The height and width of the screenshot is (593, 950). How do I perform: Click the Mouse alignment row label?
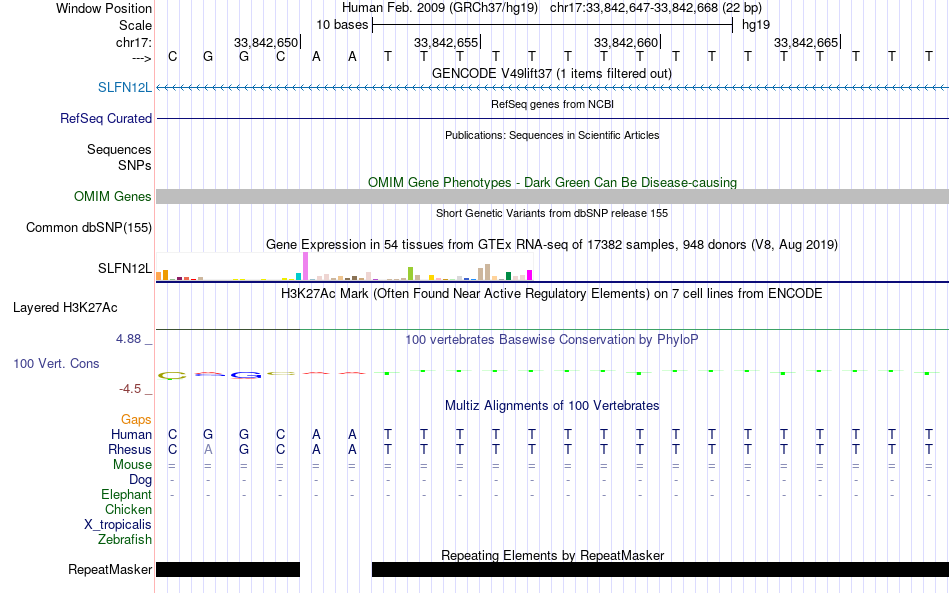click(132, 465)
